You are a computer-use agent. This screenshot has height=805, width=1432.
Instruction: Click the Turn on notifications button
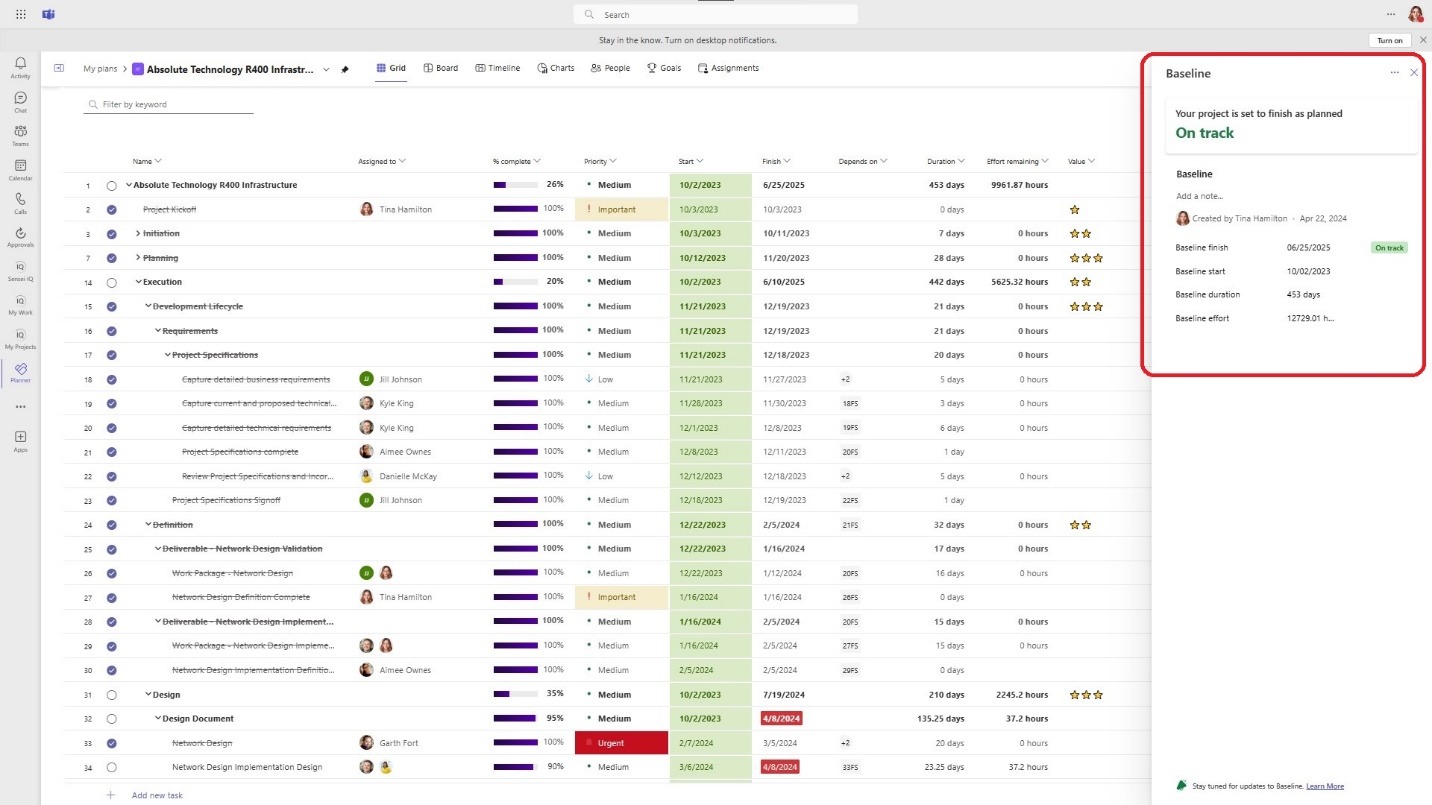(1390, 40)
